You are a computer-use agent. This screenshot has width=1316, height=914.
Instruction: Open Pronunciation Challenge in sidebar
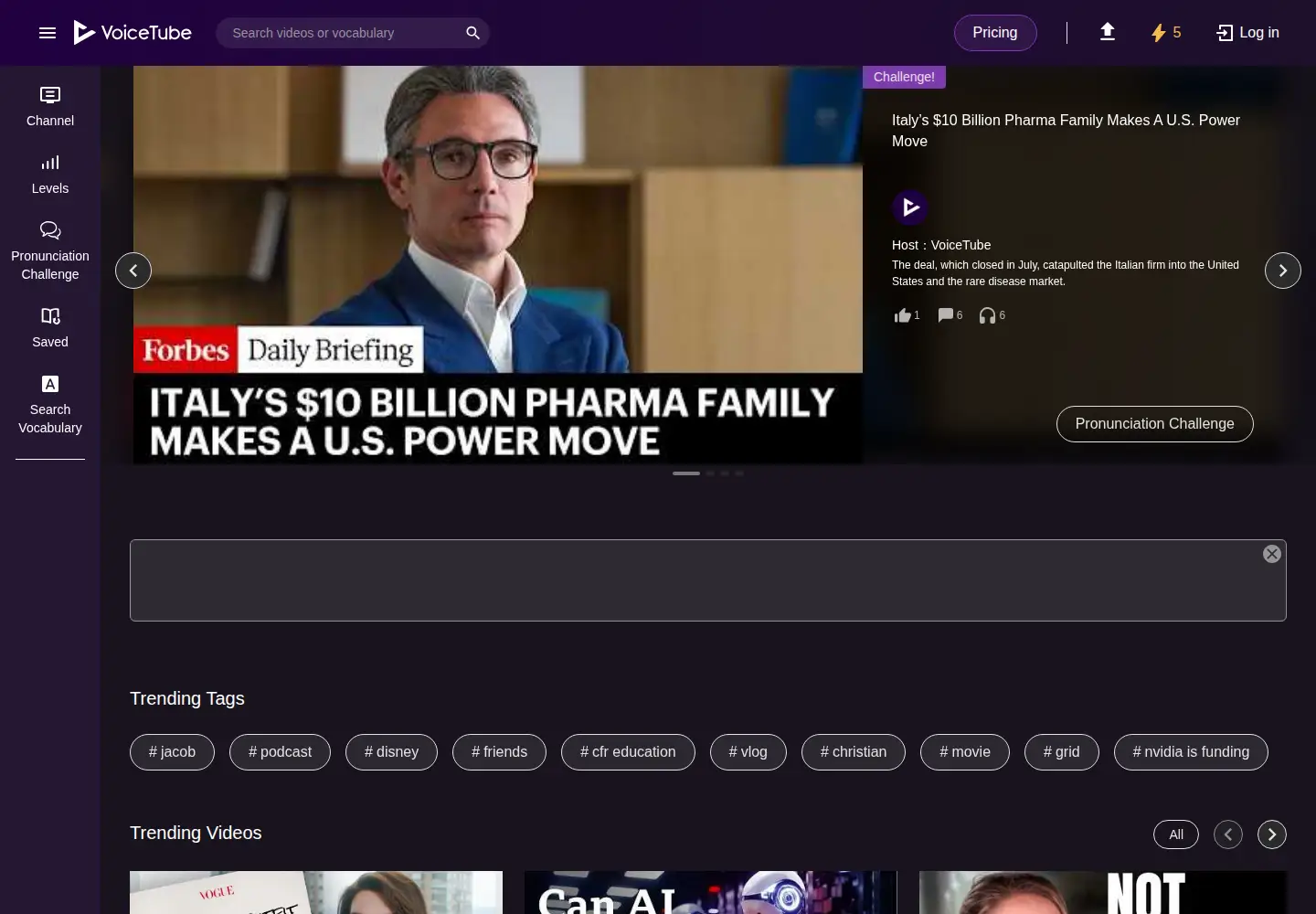(50, 251)
